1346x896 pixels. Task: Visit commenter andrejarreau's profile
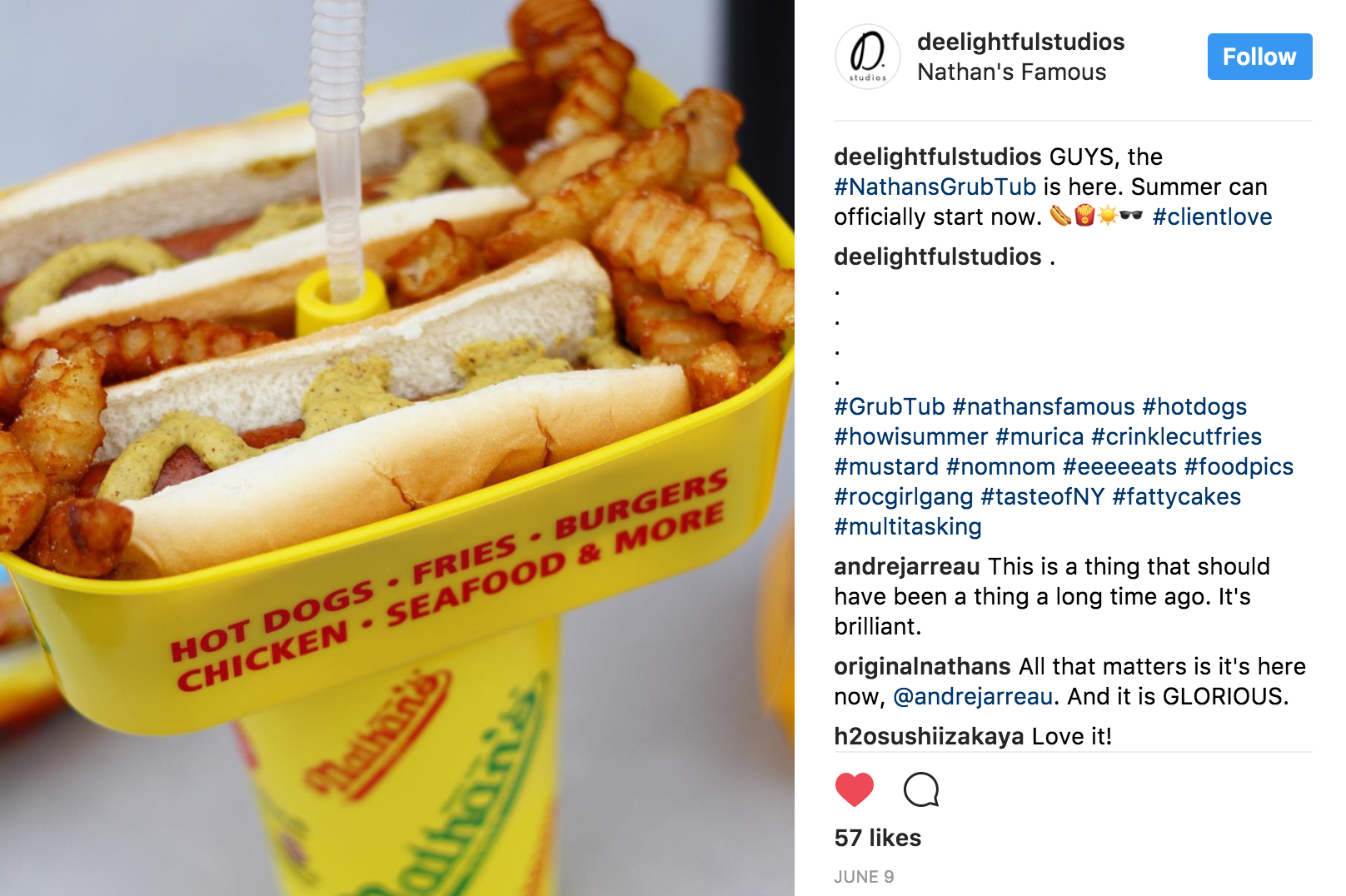pos(907,566)
